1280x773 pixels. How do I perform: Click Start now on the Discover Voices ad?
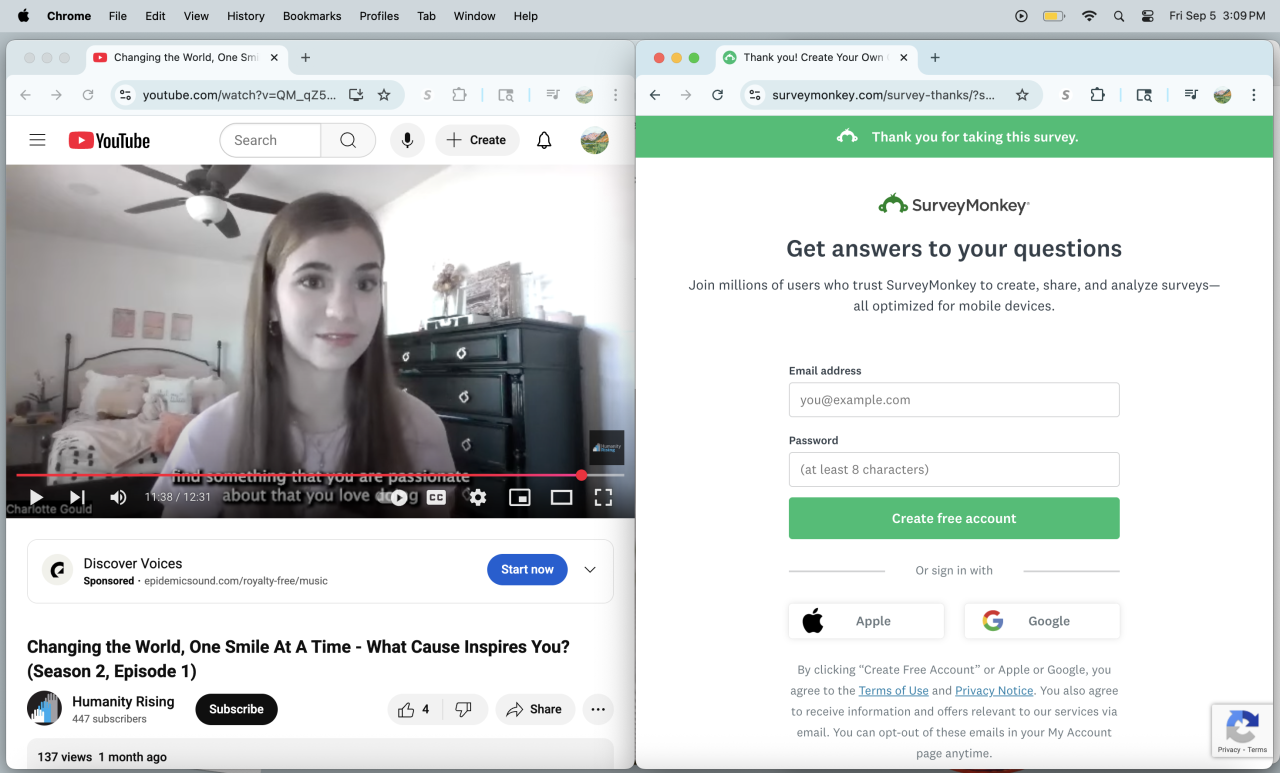(x=527, y=569)
